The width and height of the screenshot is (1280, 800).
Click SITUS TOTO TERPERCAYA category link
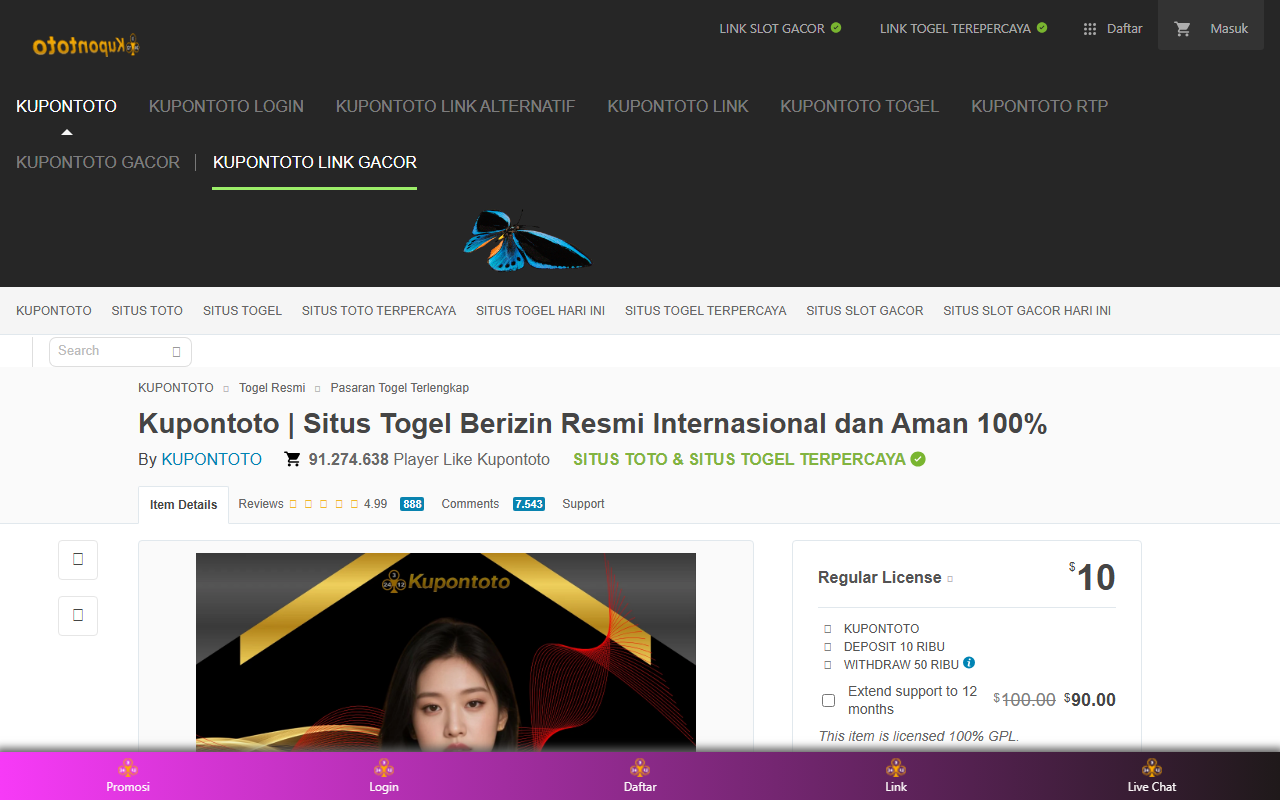tap(379, 311)
